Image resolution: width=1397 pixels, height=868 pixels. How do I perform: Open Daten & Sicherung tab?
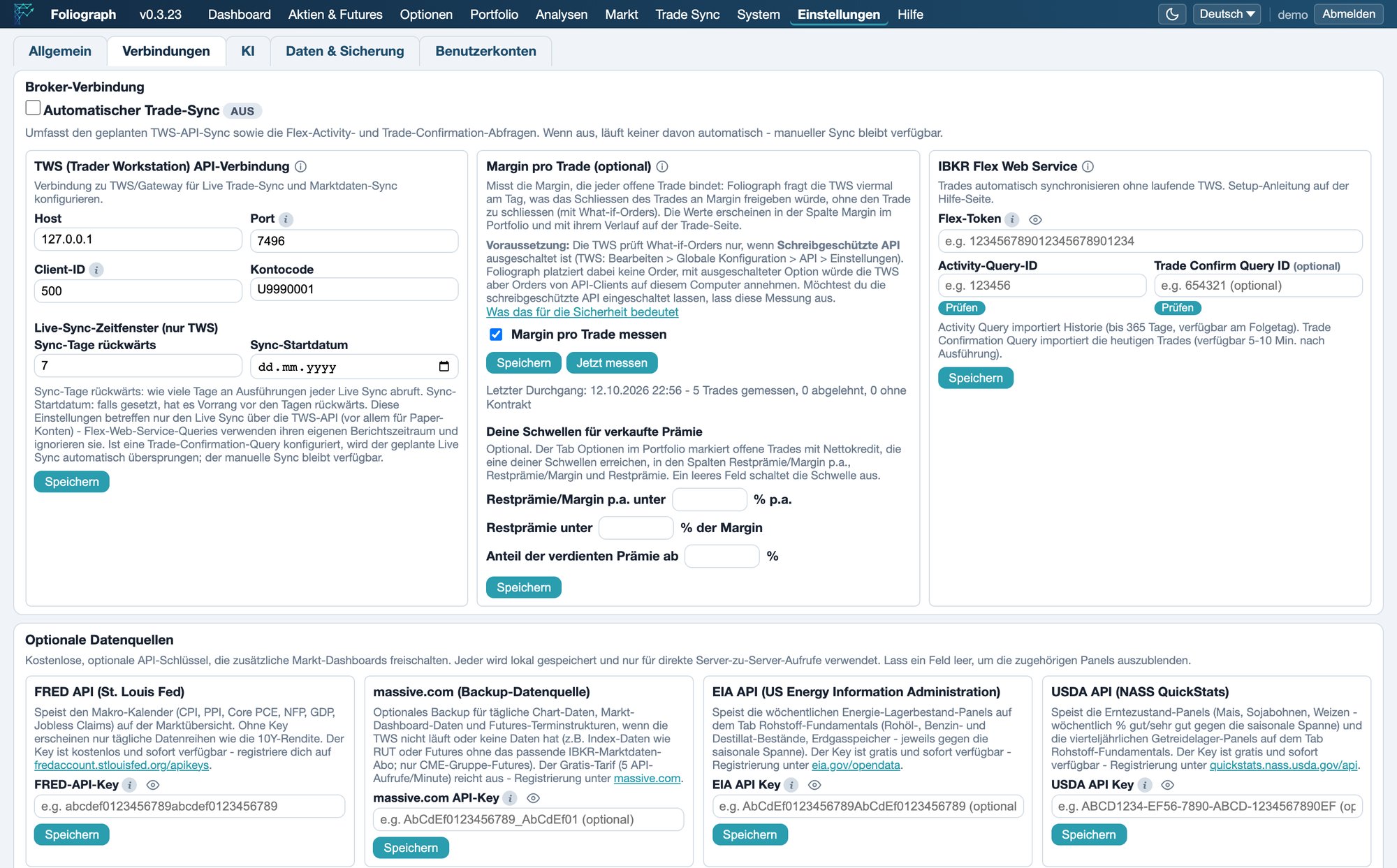pos(345,51)
